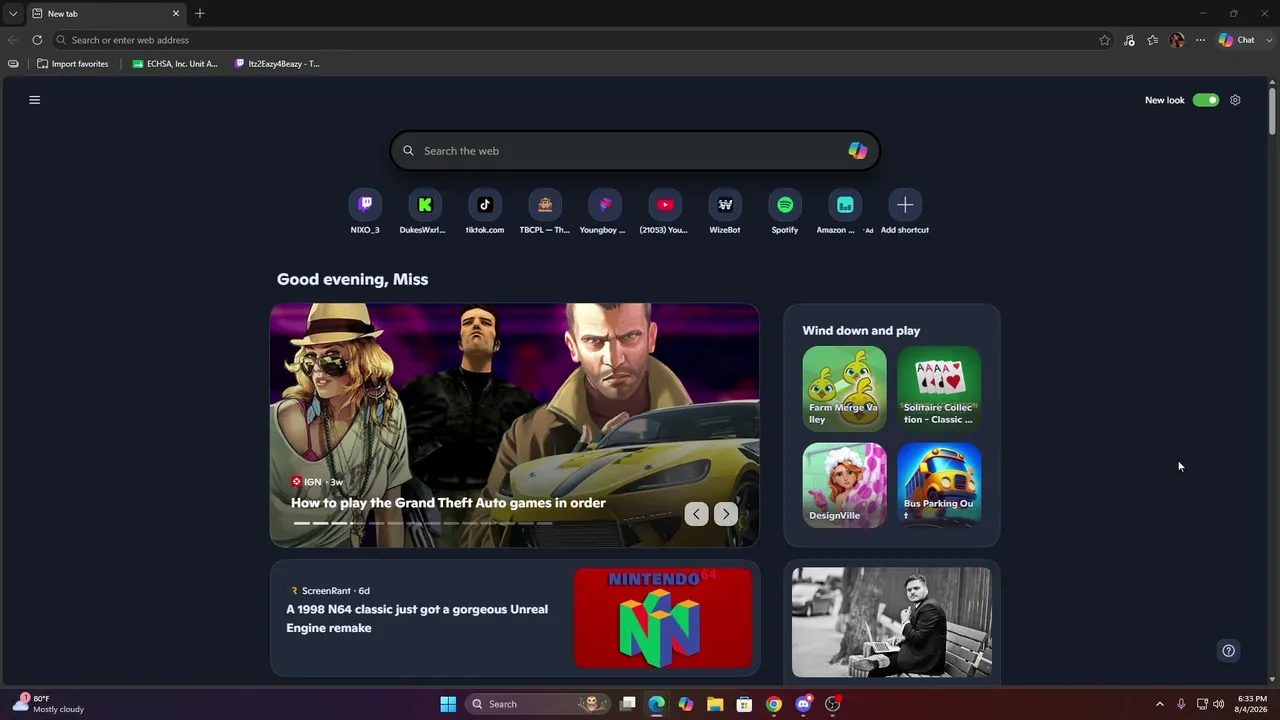Refresh the page with the reload button
Image resolution: width=1280 pixels, height=720 pixels.
click(37, 40)
